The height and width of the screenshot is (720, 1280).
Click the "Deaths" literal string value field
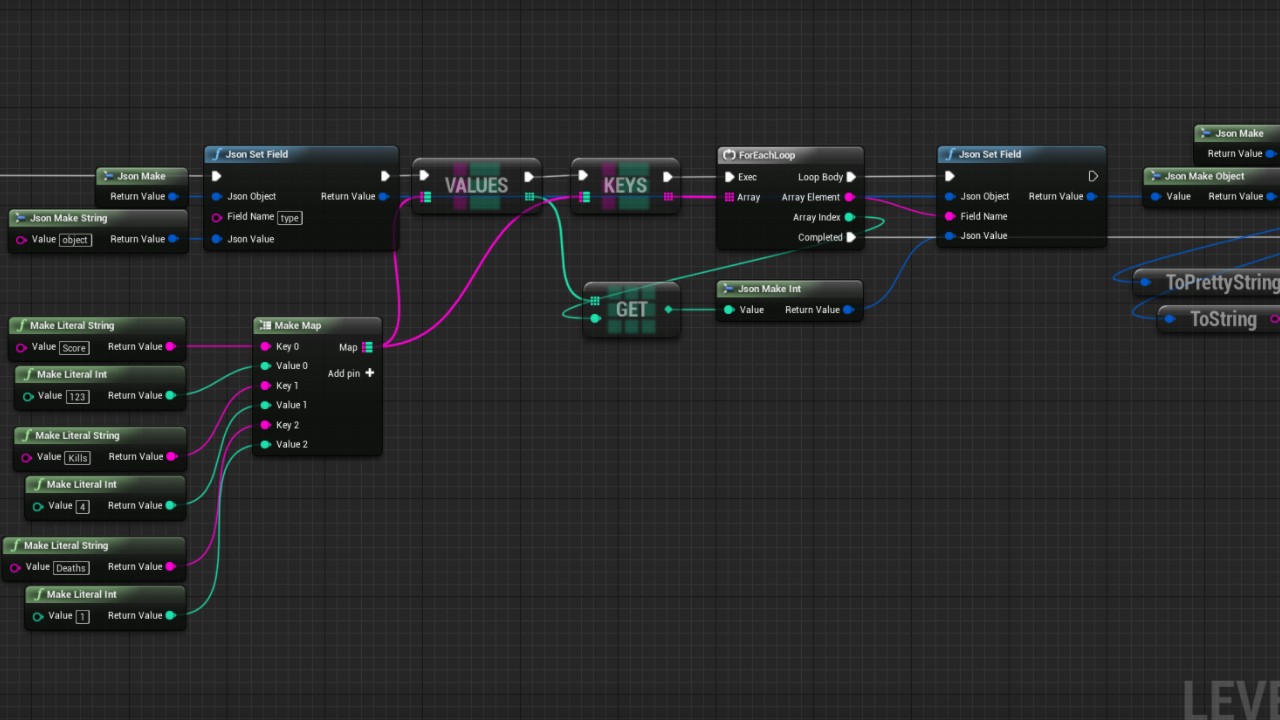[x=70, y=568]
